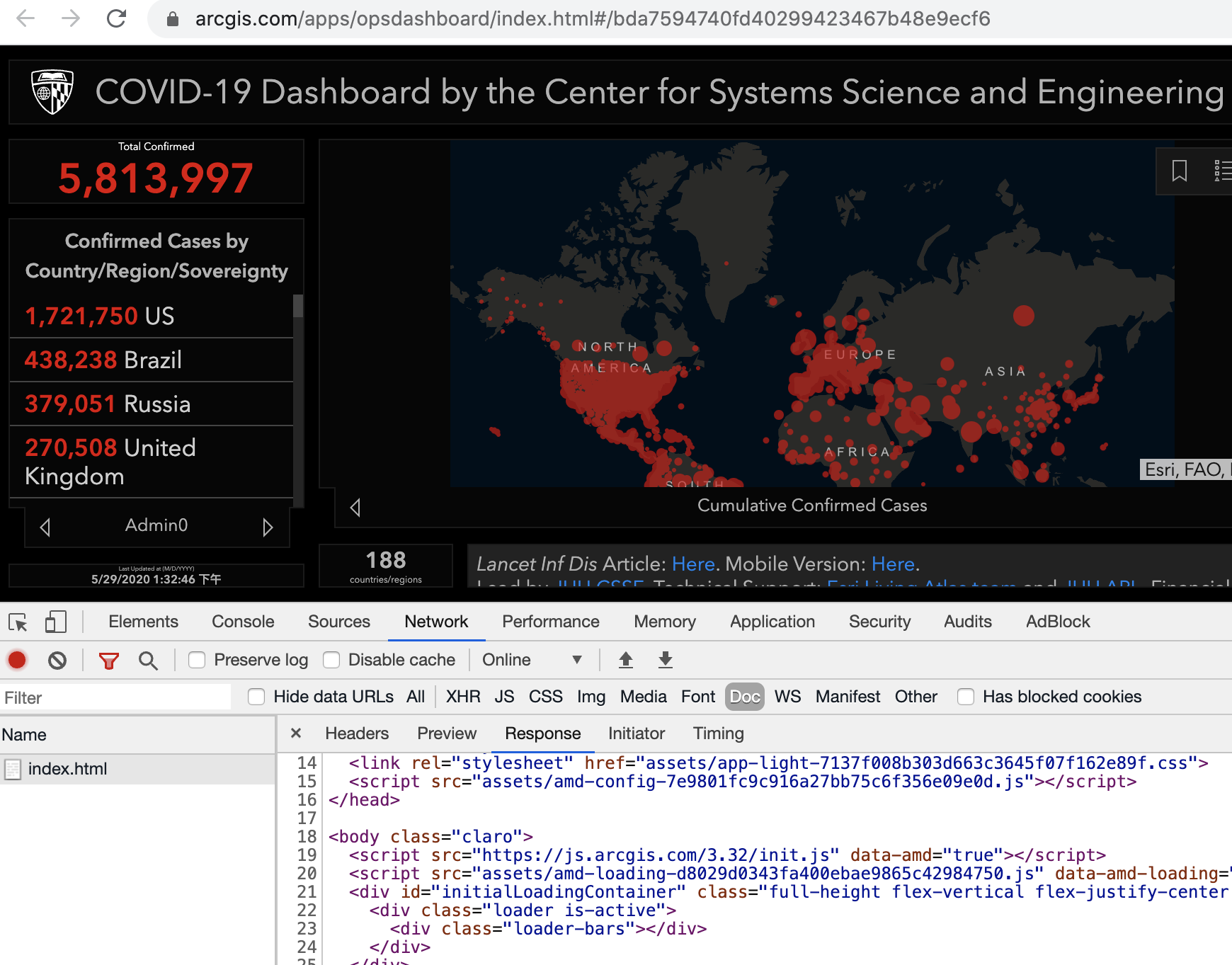Viewport: 1232px width, 965px height.
Task: Enable the Preserve log checkbox
Action: point(197,660)
